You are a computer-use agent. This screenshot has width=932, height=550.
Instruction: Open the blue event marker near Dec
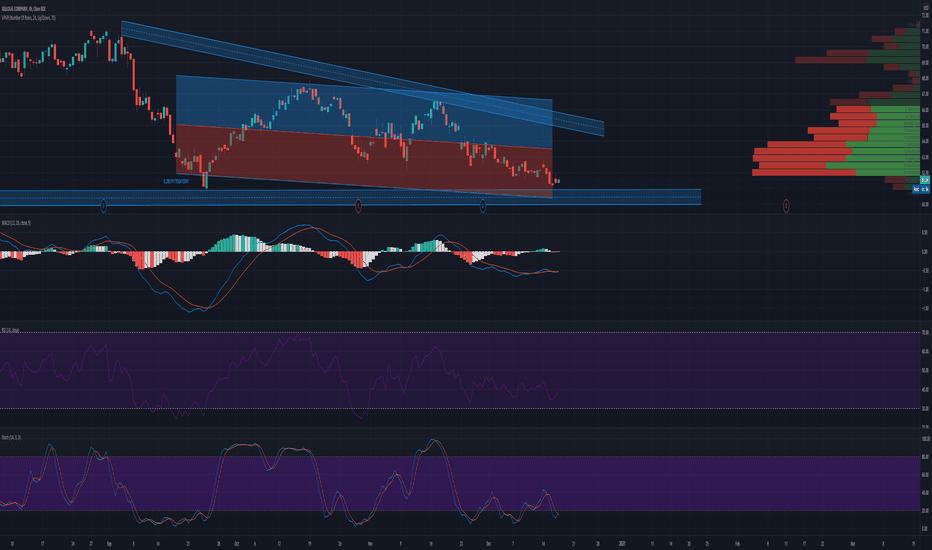pyautogui.click(x=483, y=206)
